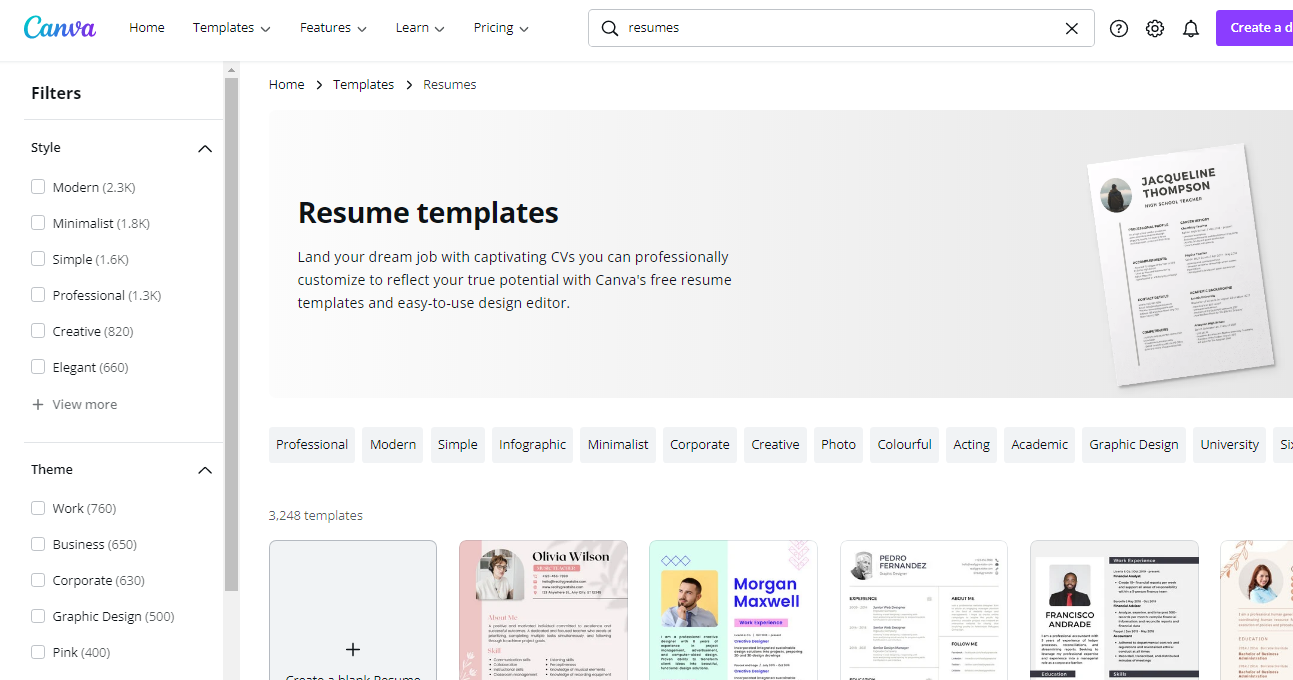This screenshot has width=1293, height=680.
Task: Check the Creative style filter
Action: [x=38, y=331]
